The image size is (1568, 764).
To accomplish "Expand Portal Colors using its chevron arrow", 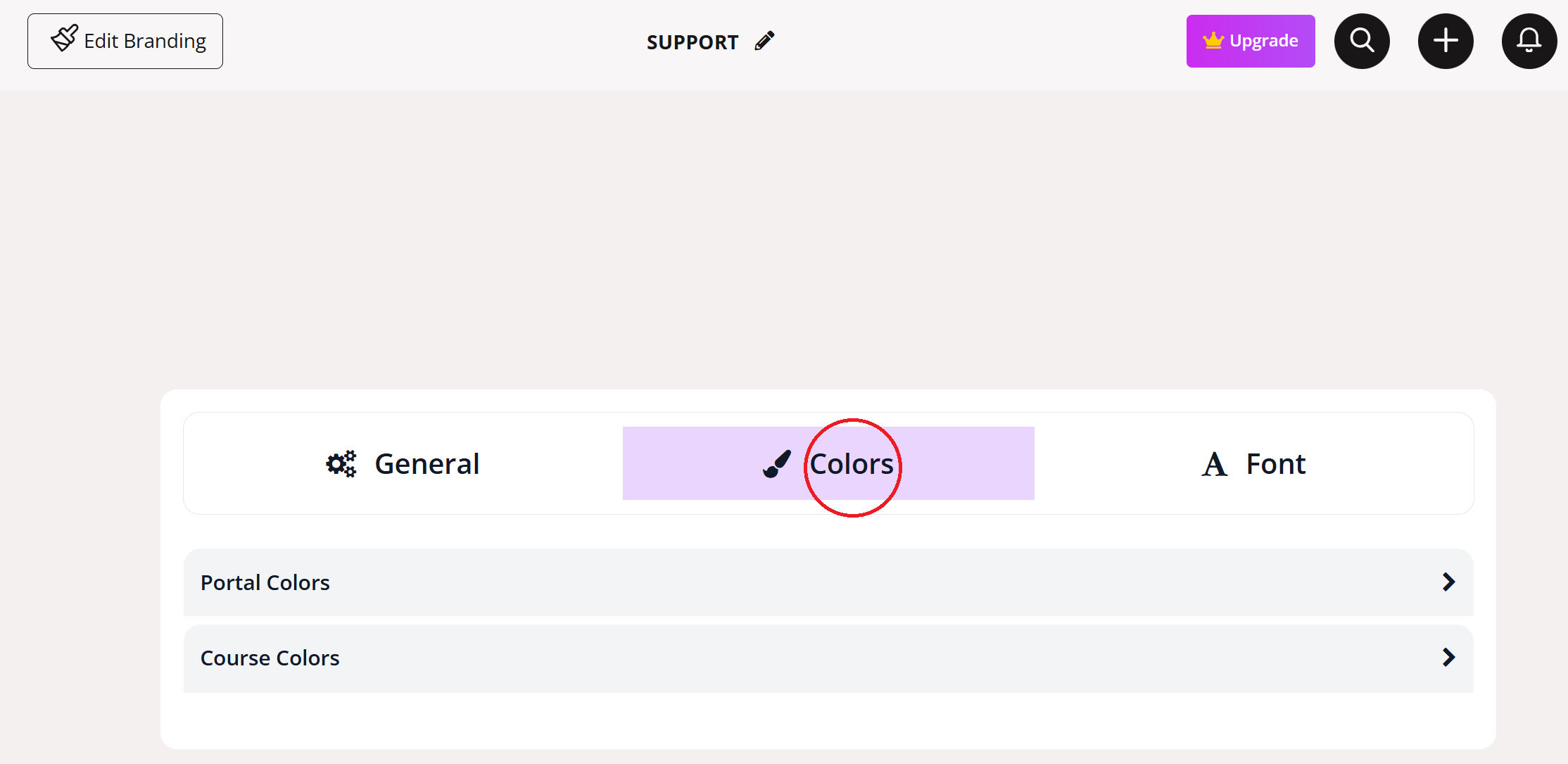I will 1448,582.
